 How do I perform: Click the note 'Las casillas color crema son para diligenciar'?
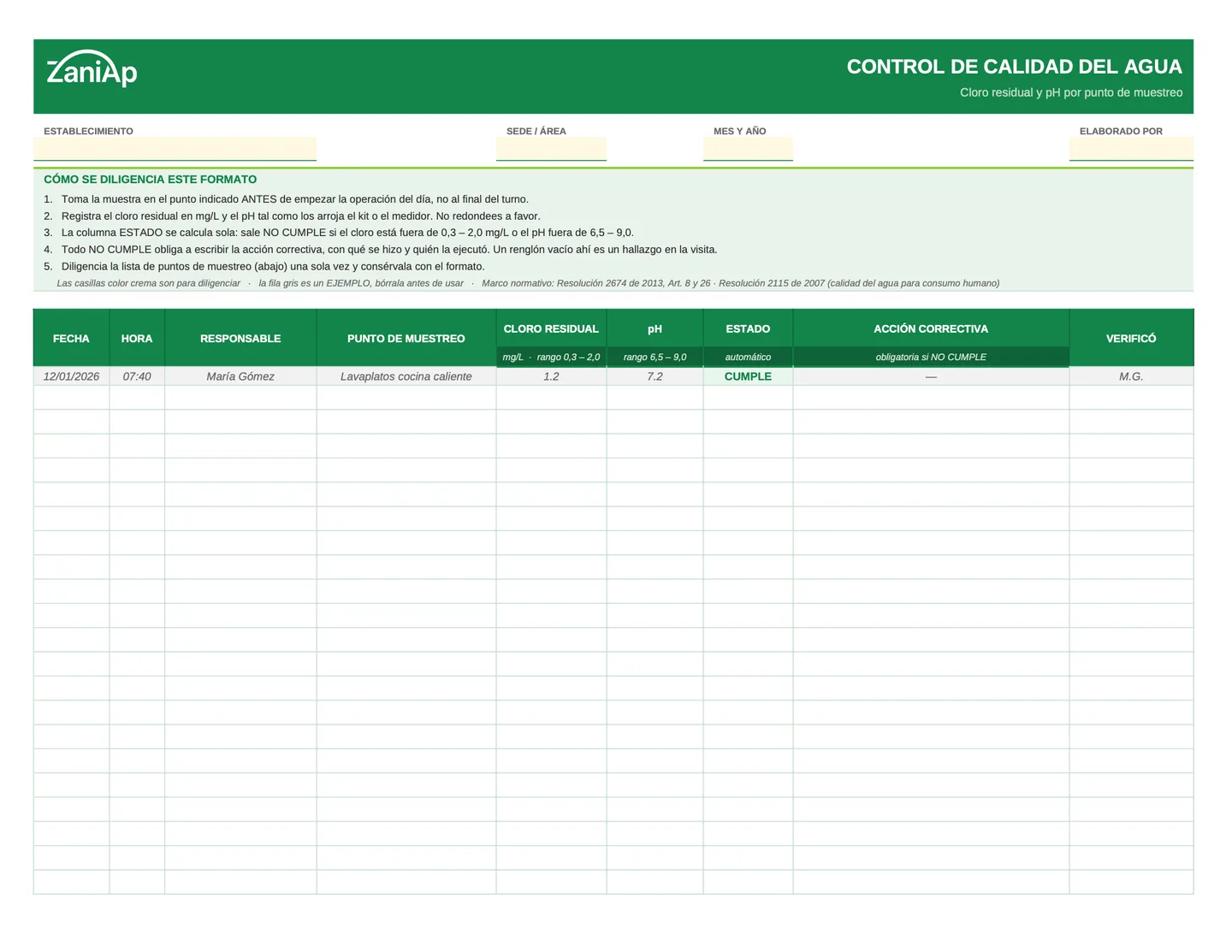coord(149,283)
